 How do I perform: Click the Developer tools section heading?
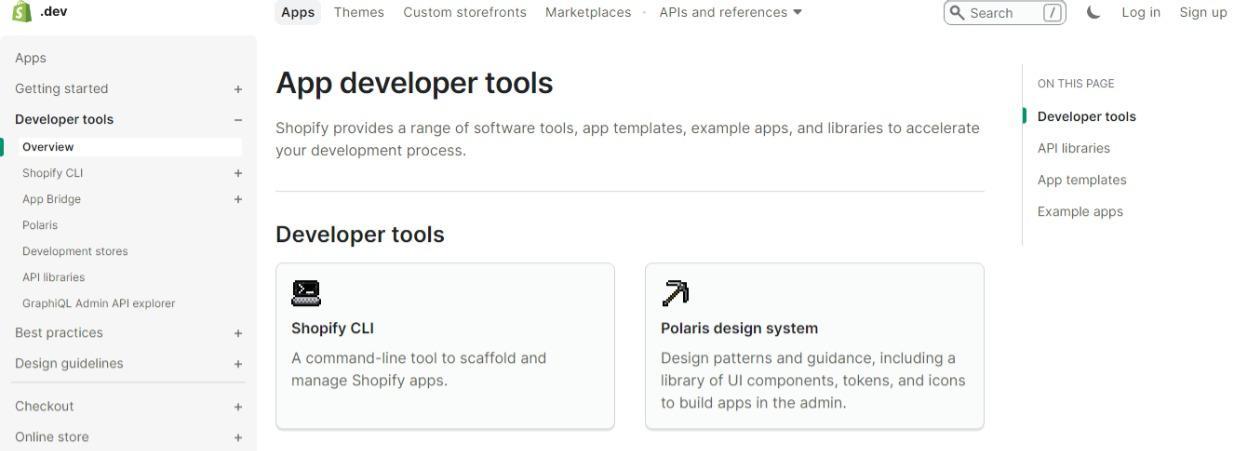[x=360, y=235]
